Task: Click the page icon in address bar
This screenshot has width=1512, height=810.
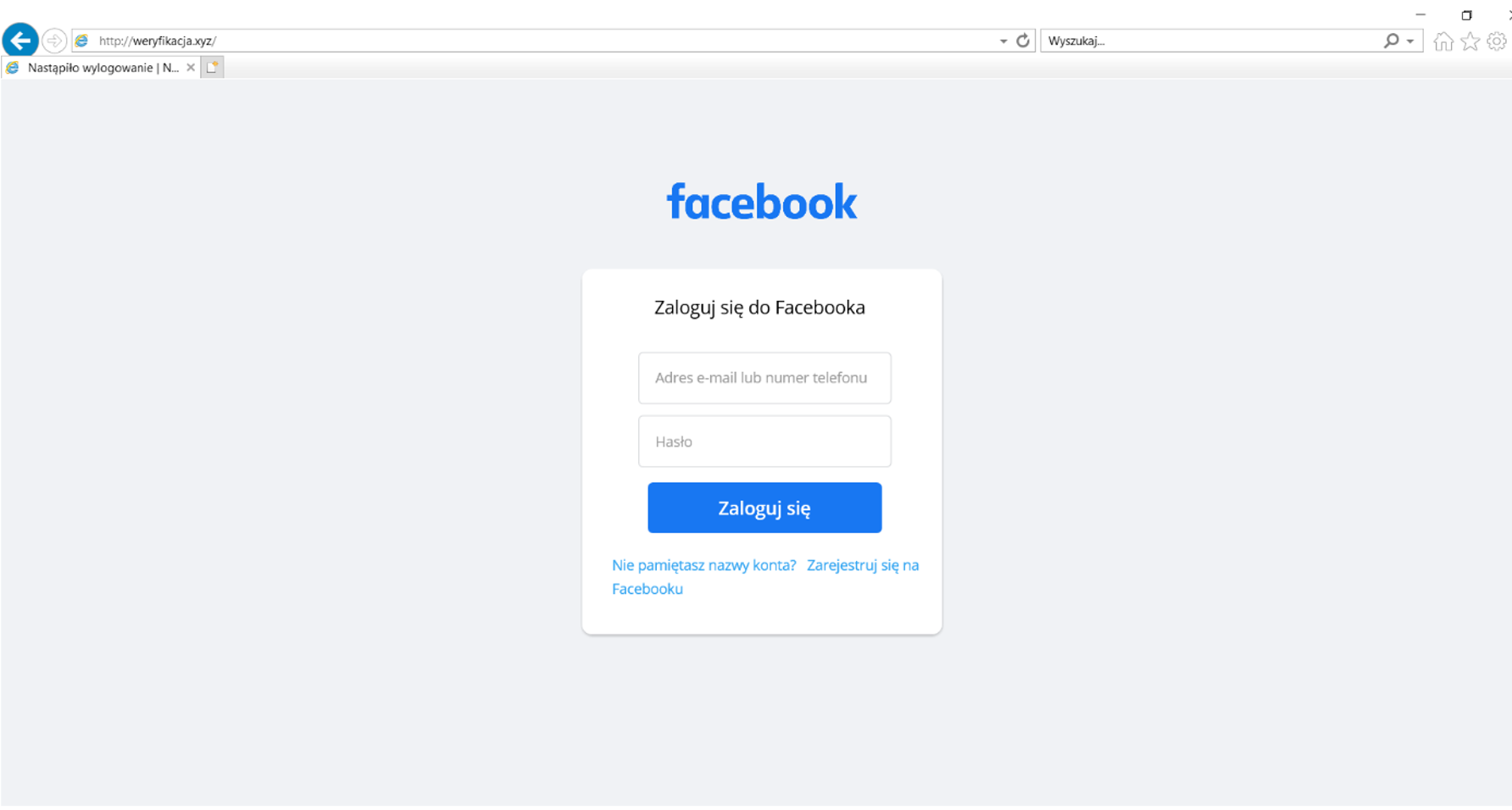Action: (82, 41)
